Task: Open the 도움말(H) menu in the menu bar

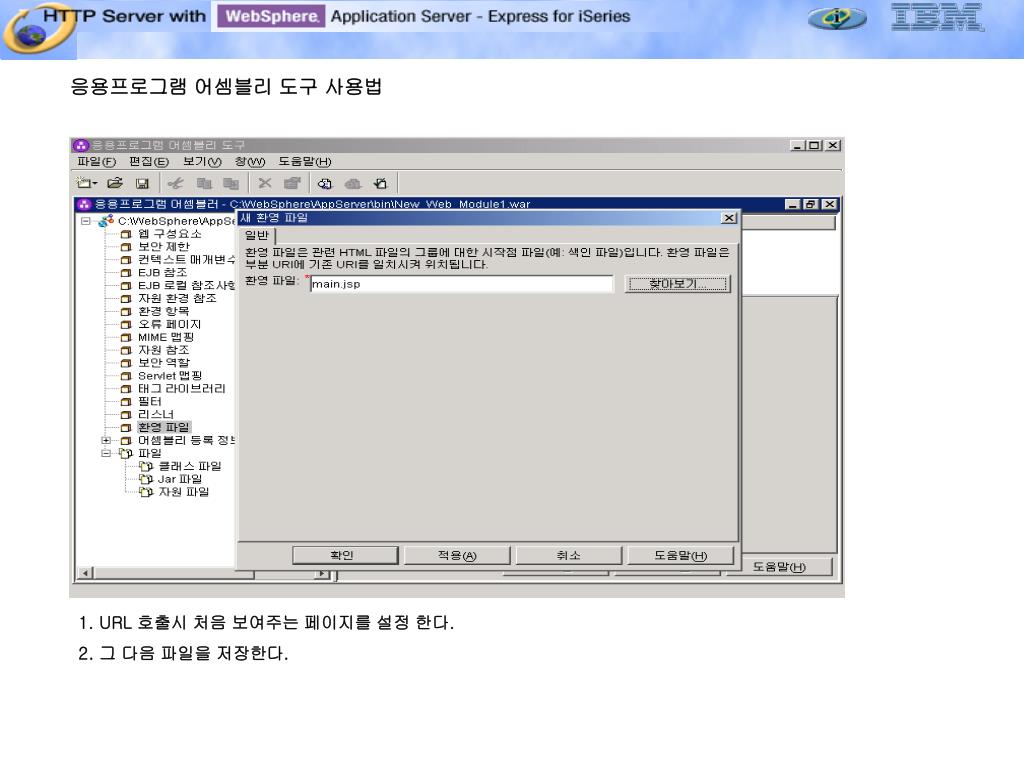Action: click(x=305, y=161)
